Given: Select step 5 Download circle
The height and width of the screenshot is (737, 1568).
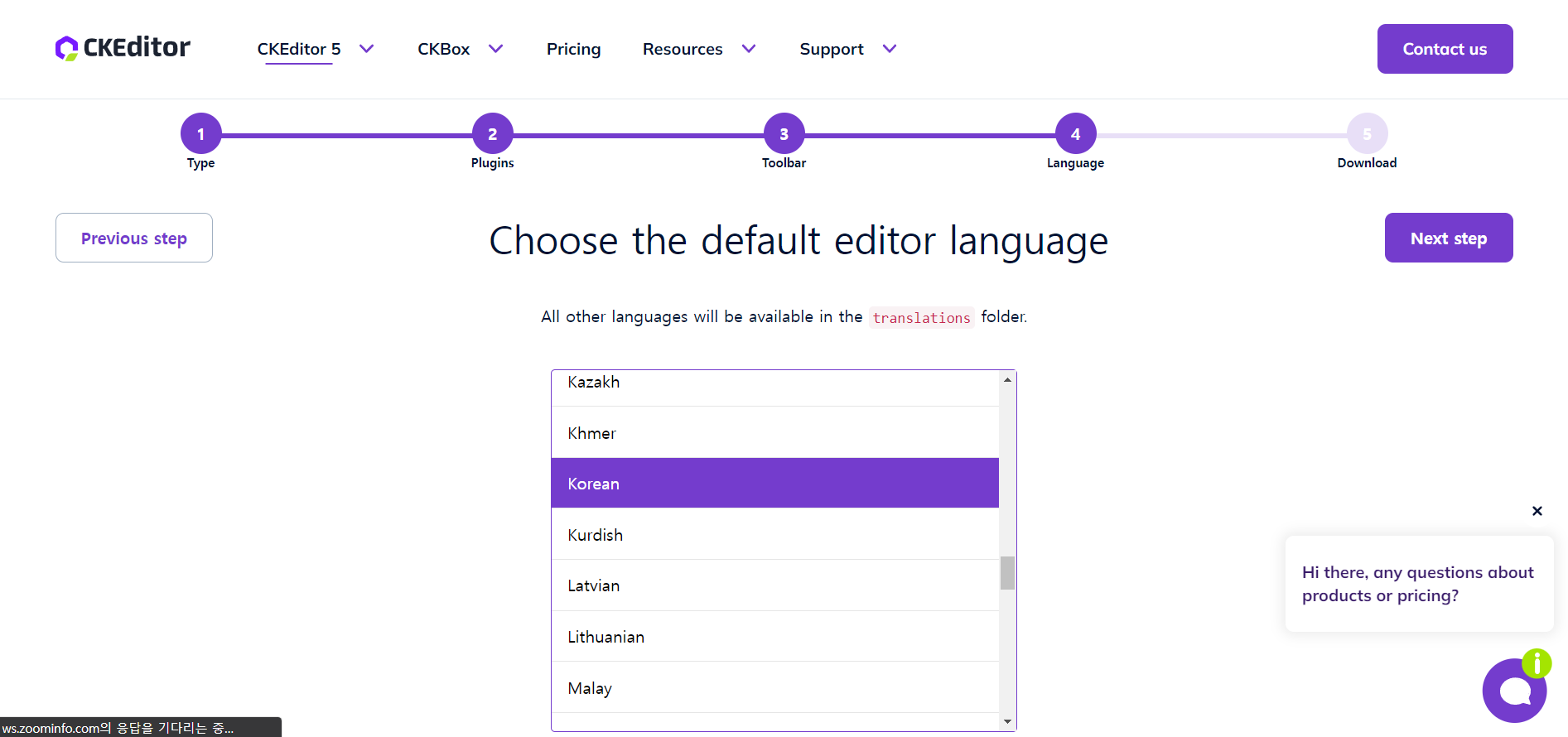Looking at the screenshot, I should (1367, 133).
